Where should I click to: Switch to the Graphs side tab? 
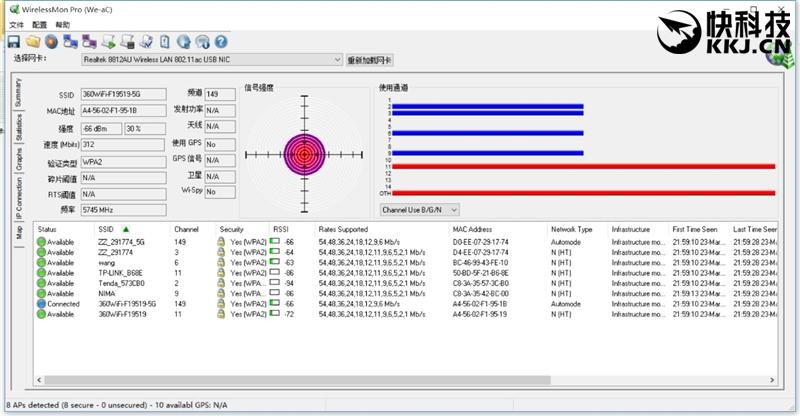coord(18,159)
